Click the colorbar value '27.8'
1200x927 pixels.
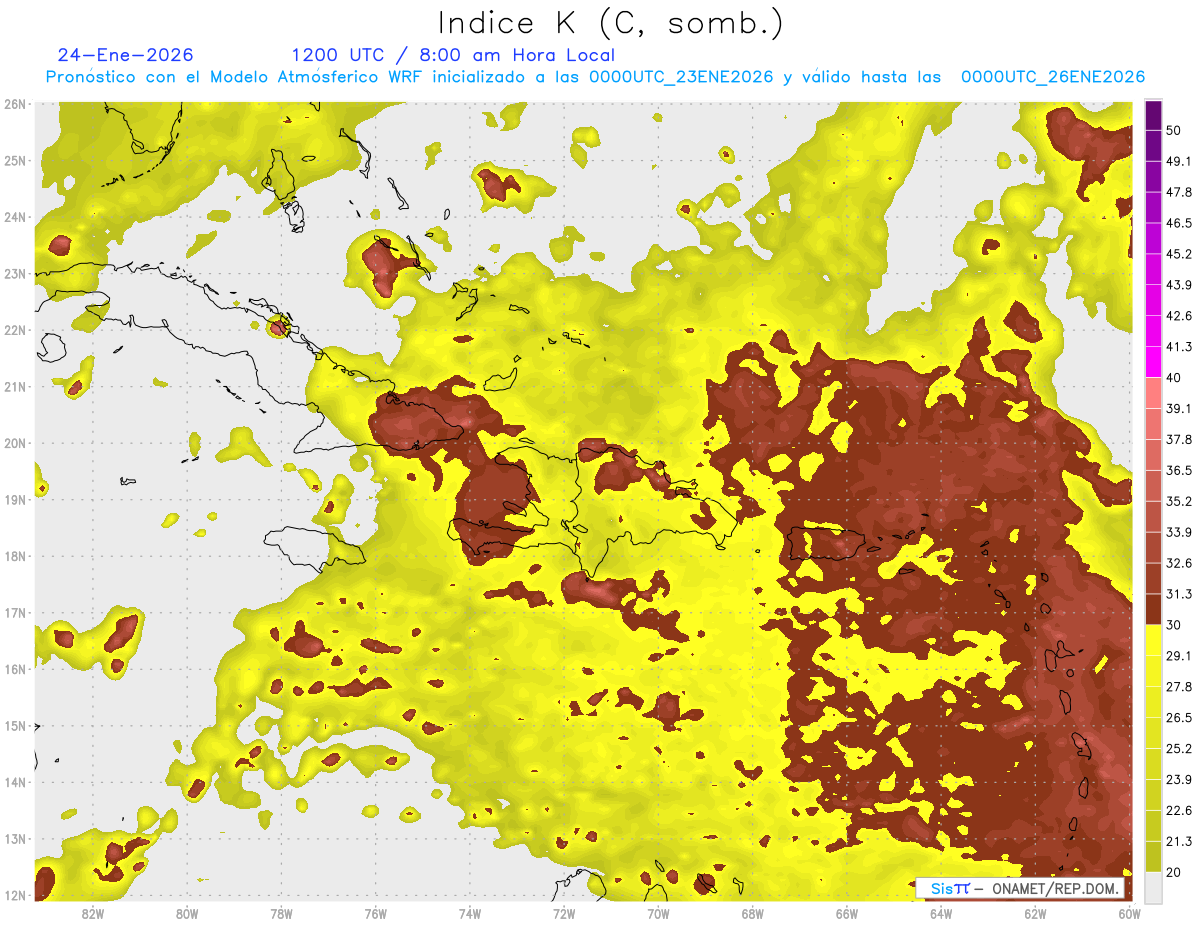[1179, 687]
